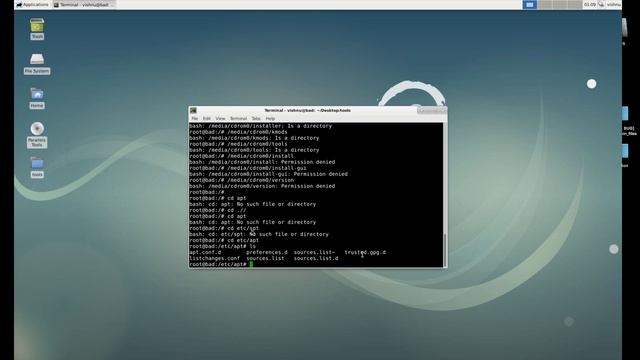Viewport: 640px width, 360px height.
Task: Click the Terminal taskbar button in top panel
Action: pyautogui.click(x=84, y=4)
